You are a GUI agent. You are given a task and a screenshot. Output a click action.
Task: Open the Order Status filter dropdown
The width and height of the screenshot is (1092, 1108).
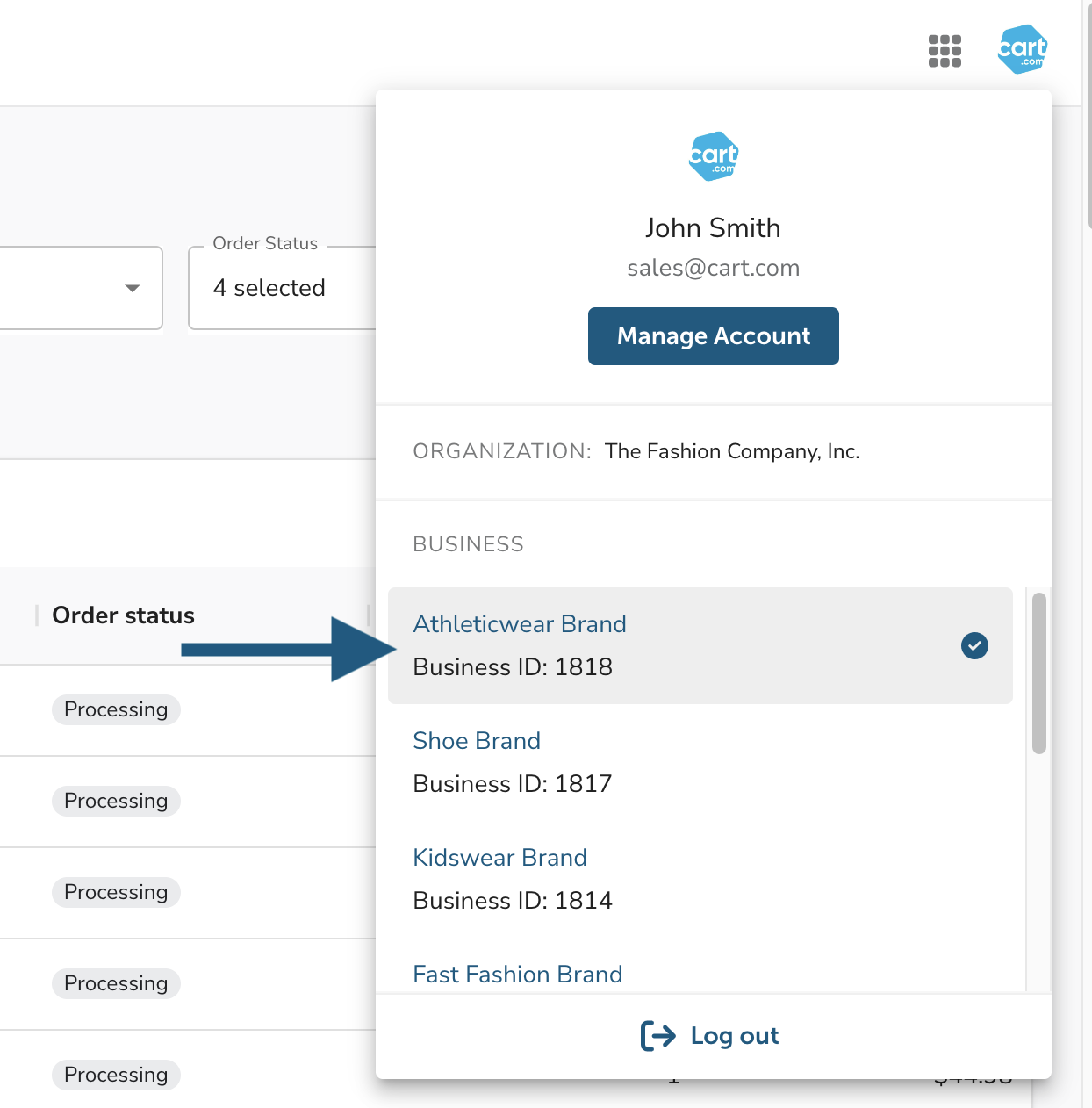[x=281, y=288]
